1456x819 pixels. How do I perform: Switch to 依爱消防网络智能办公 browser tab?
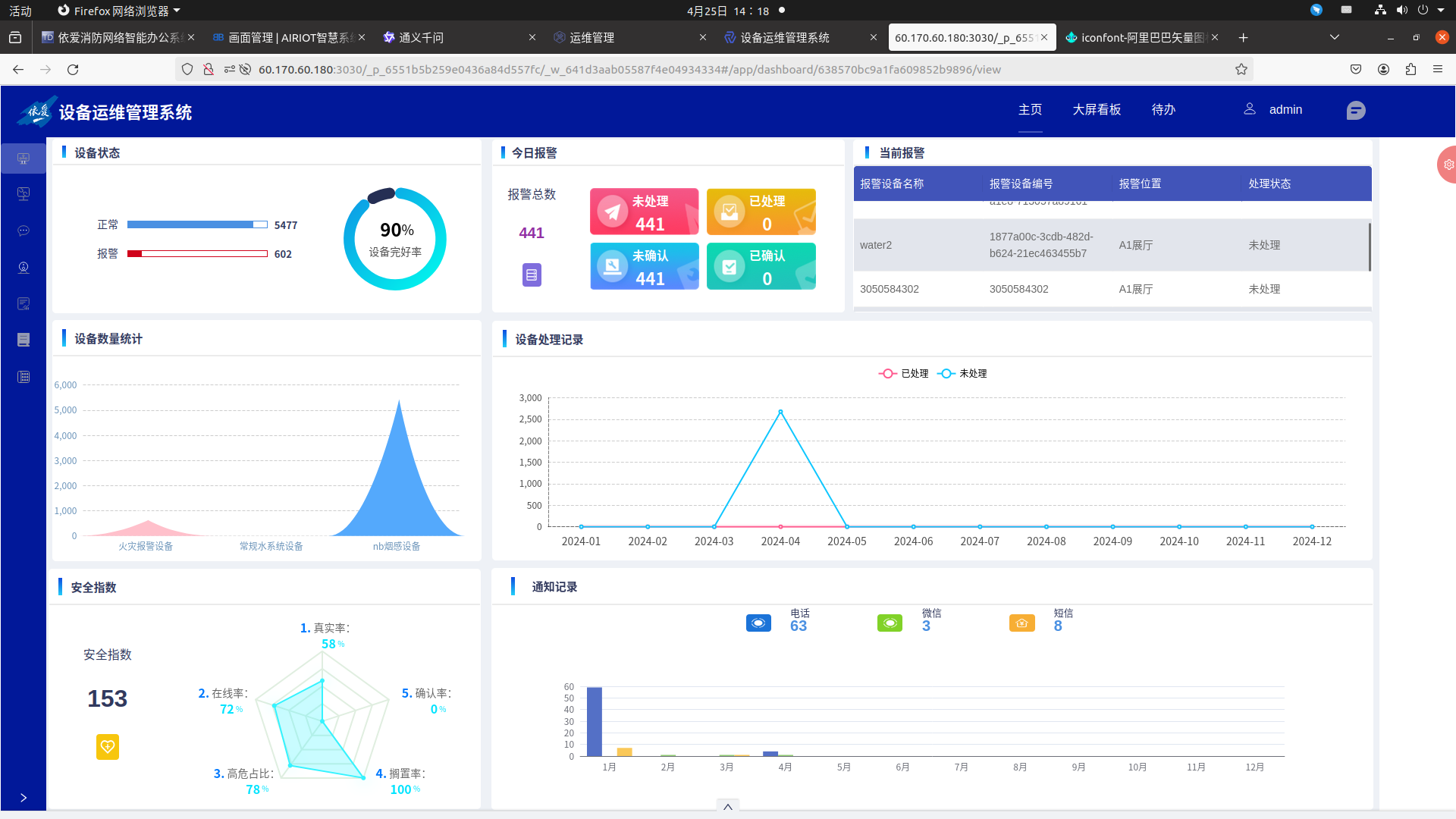(x=118, y=37)
